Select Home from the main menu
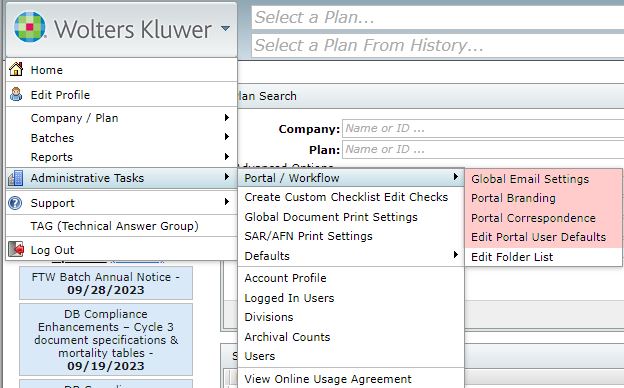This screenshot has width=624, height=388. tap(122, 70)
